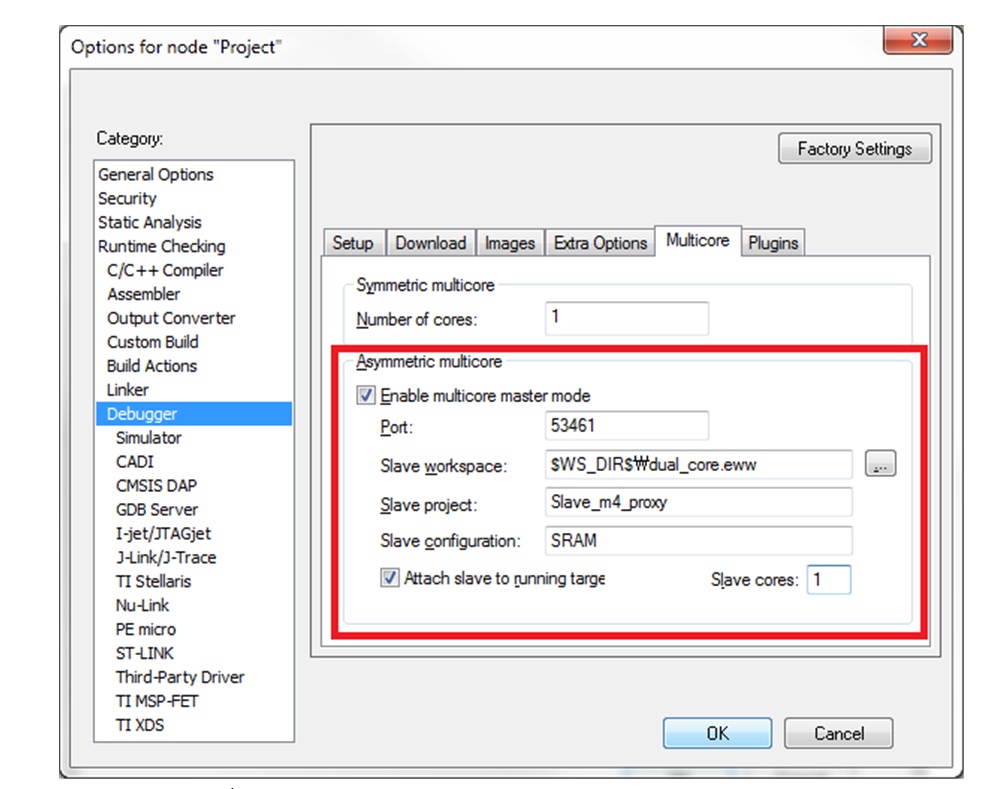
Task: Select C/C++ Compiler in category list
Action: 165,270
